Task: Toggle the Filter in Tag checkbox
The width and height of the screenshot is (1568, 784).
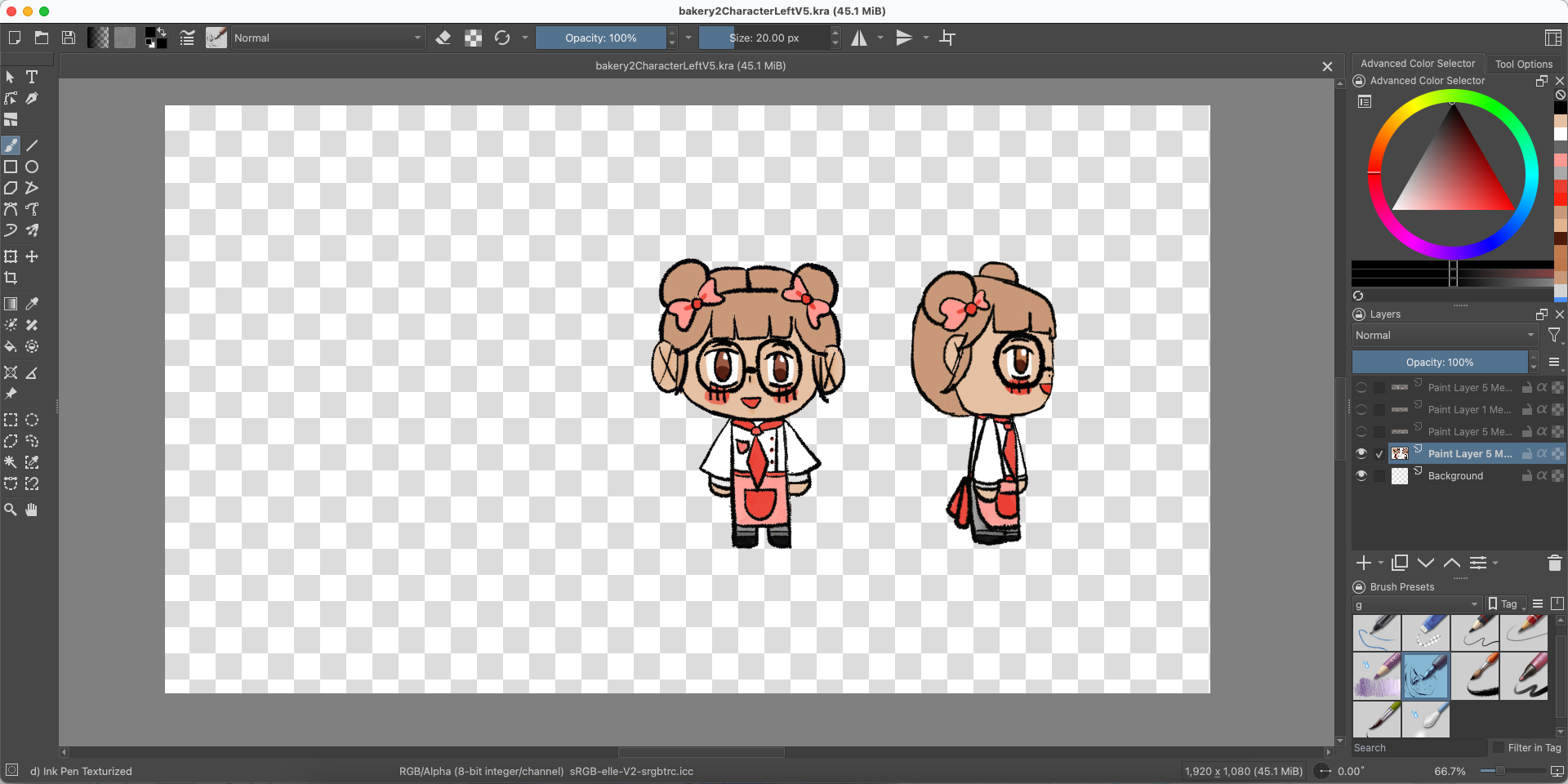Action: tap(1499, 747)
